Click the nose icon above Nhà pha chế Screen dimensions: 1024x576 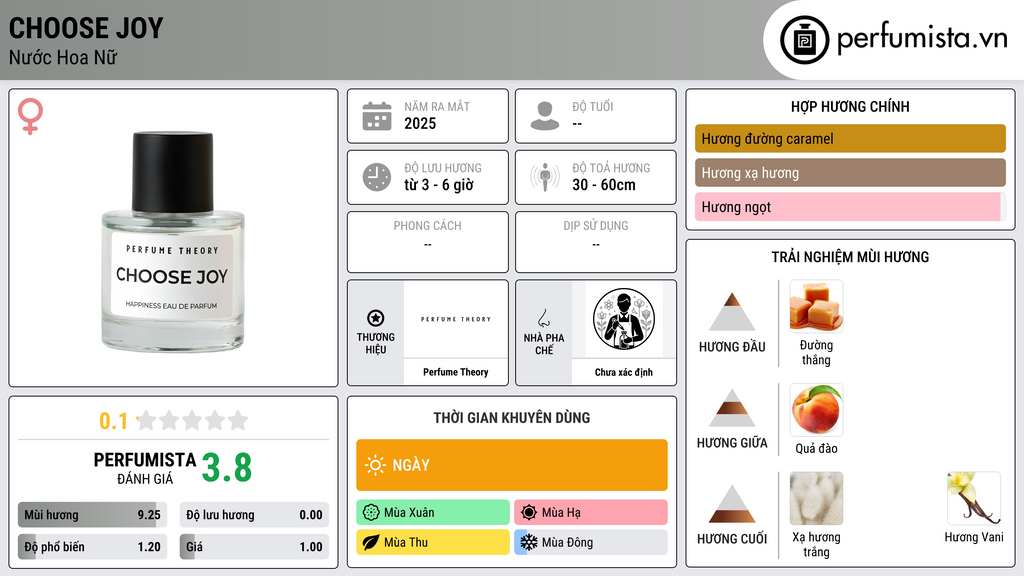click(x=543, y=318)
